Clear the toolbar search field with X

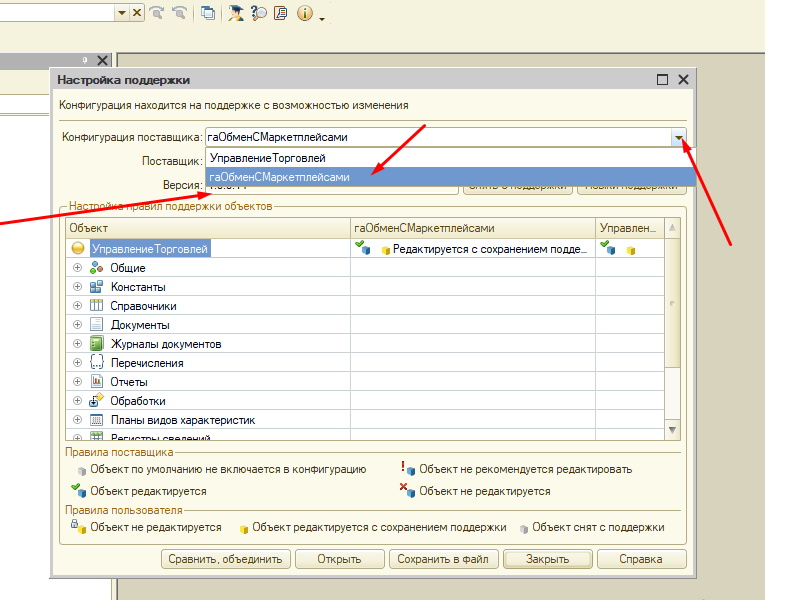pyautogui.click(x=137, y=13)
